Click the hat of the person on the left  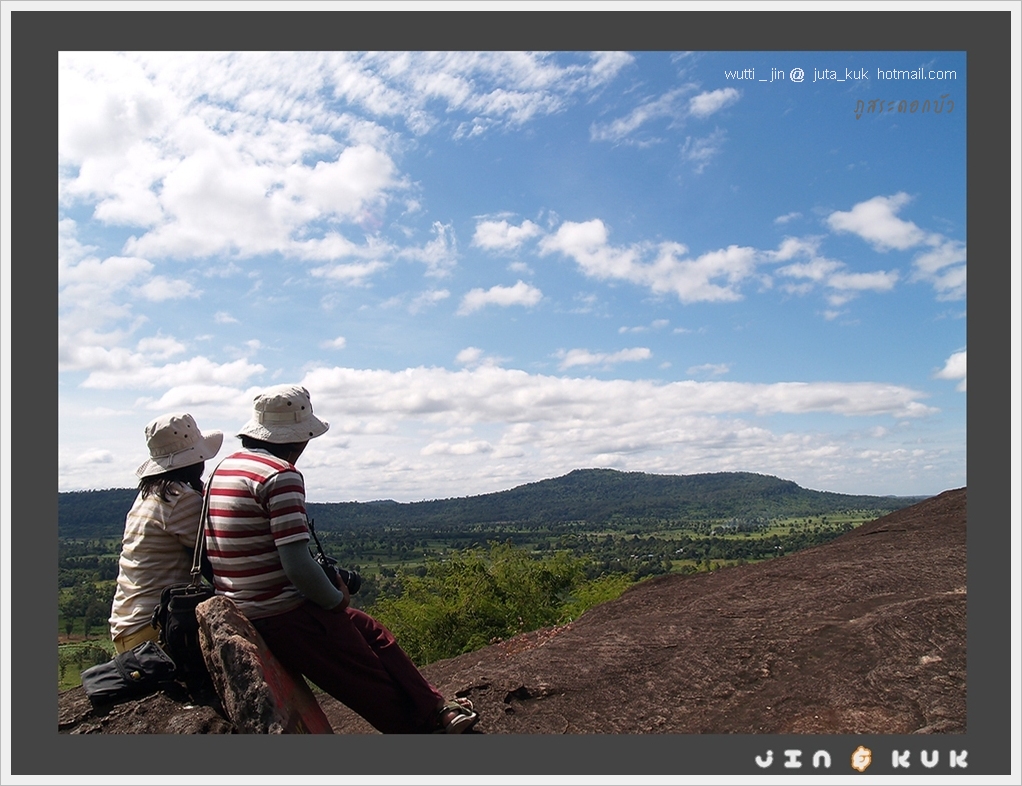click(x=178, y=443)
